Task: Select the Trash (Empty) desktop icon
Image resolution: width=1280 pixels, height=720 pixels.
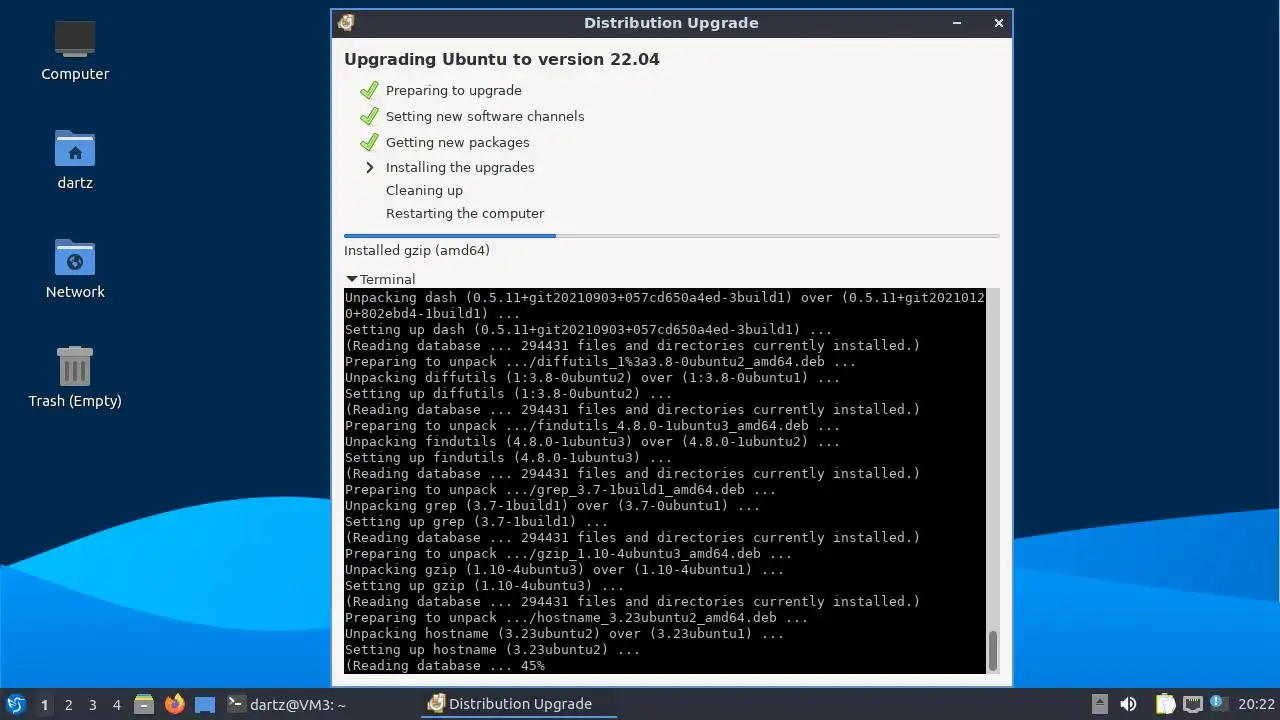Action: point(75,377)
